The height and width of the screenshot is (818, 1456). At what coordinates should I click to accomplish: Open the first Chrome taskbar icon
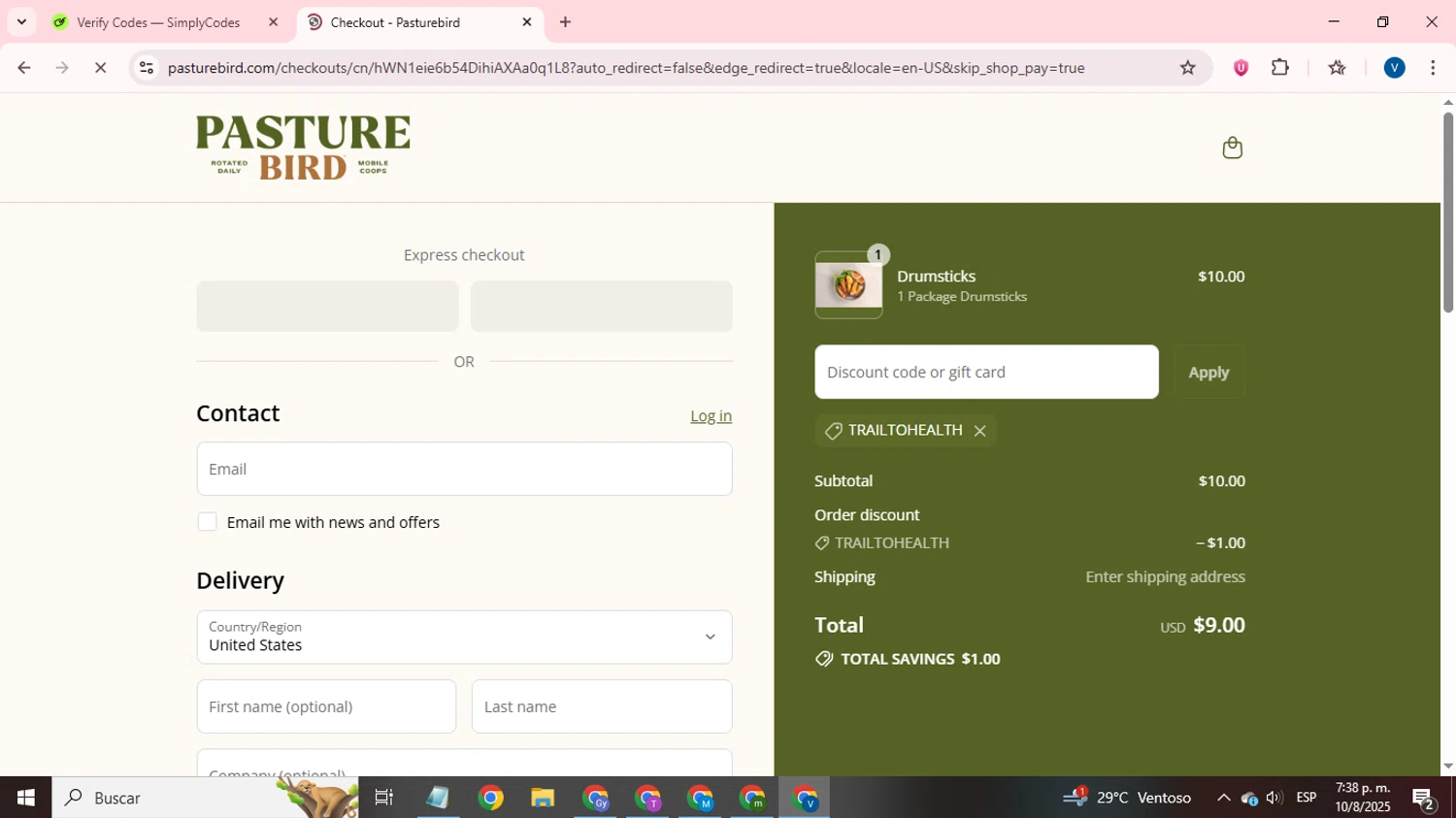490,798
